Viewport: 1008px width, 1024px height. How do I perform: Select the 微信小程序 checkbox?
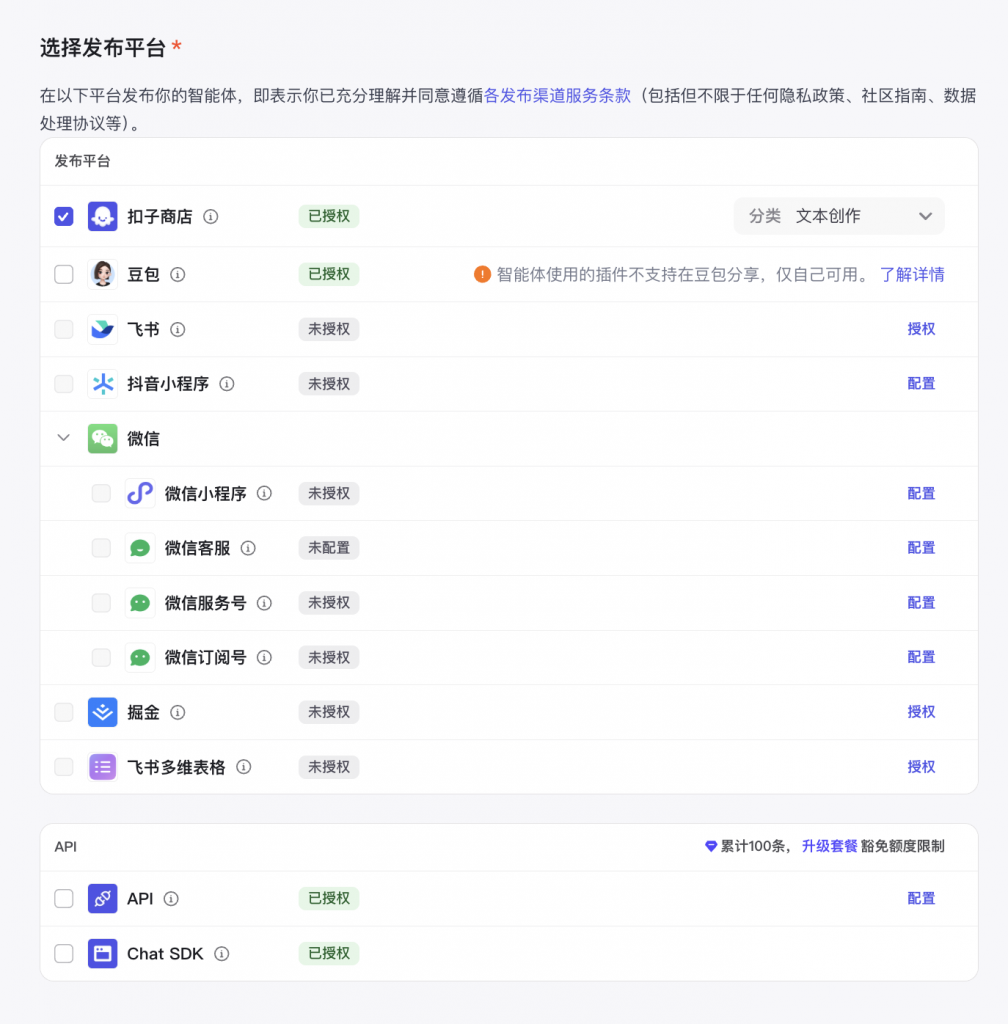[101, 493]
